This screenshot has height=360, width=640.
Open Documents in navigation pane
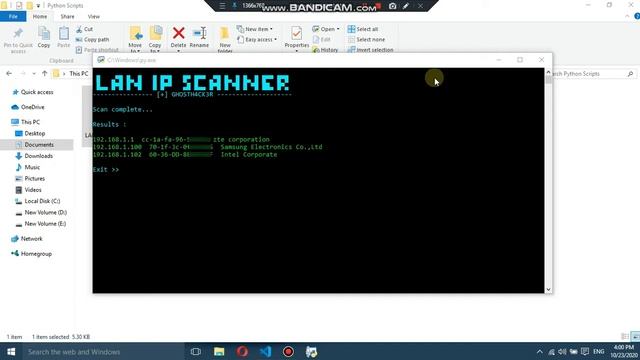[34, 144]
